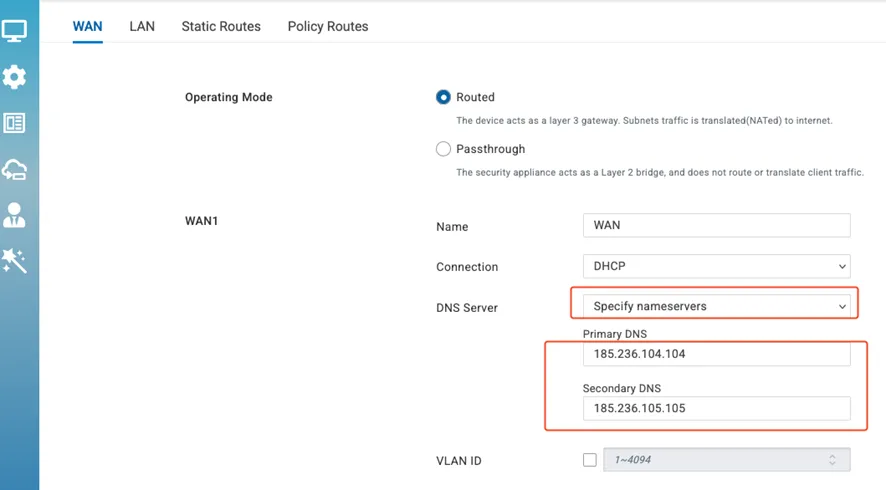Open the gear settings sidebar icon
886x490 pixels.
pyautogui.click(x=14, y=77)
